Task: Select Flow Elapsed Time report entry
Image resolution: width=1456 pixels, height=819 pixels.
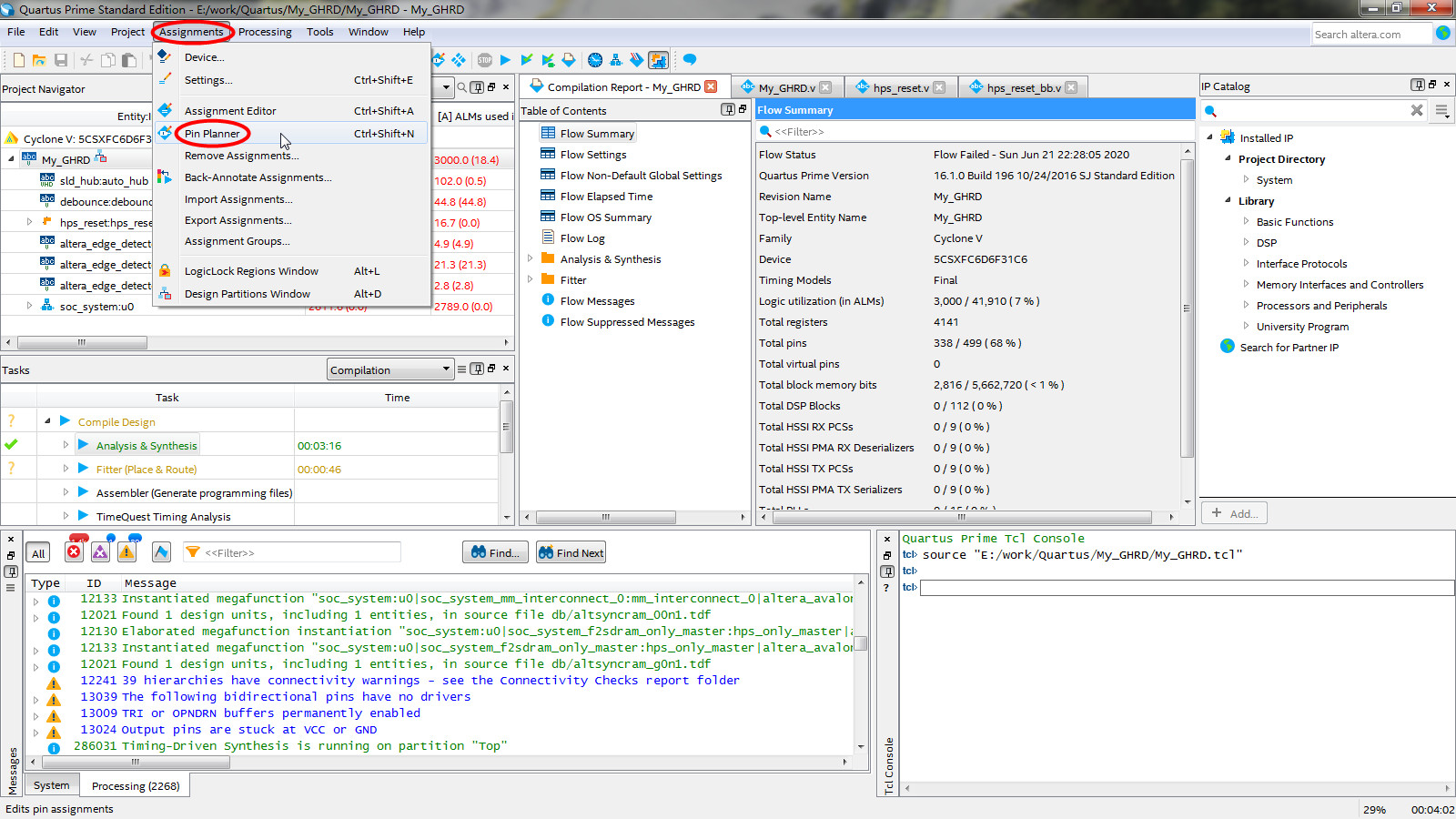Action: [606, 197]
